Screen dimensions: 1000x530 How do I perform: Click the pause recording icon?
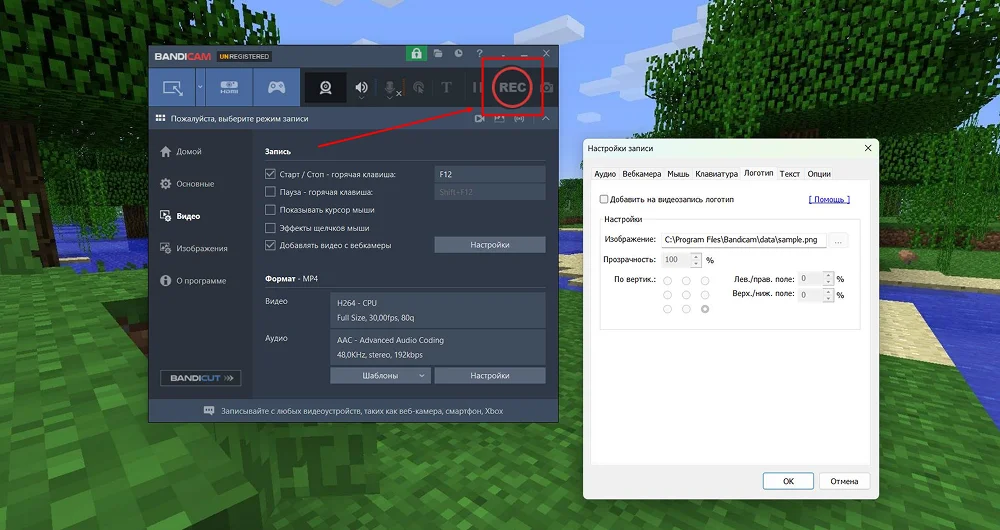pyautogui.click(x=476, y=87)
